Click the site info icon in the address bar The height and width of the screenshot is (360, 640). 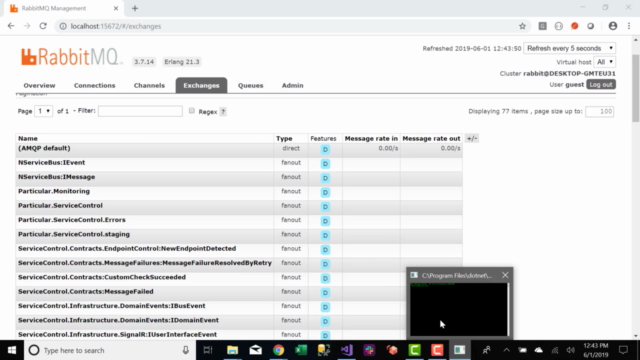tap(63, 26)
